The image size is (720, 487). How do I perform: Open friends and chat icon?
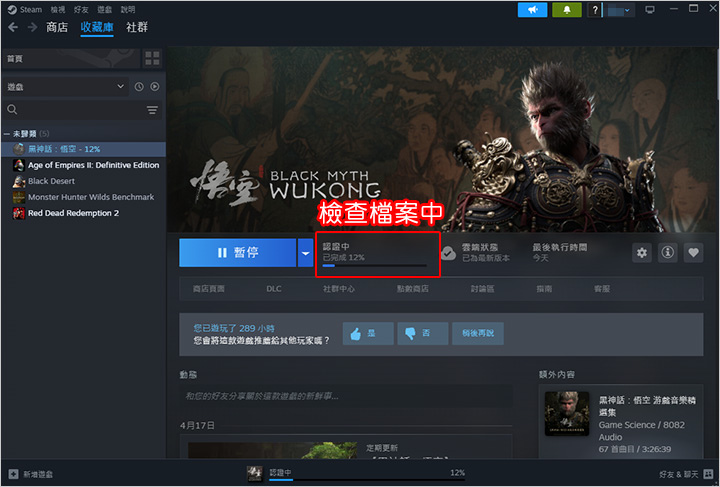708,474
